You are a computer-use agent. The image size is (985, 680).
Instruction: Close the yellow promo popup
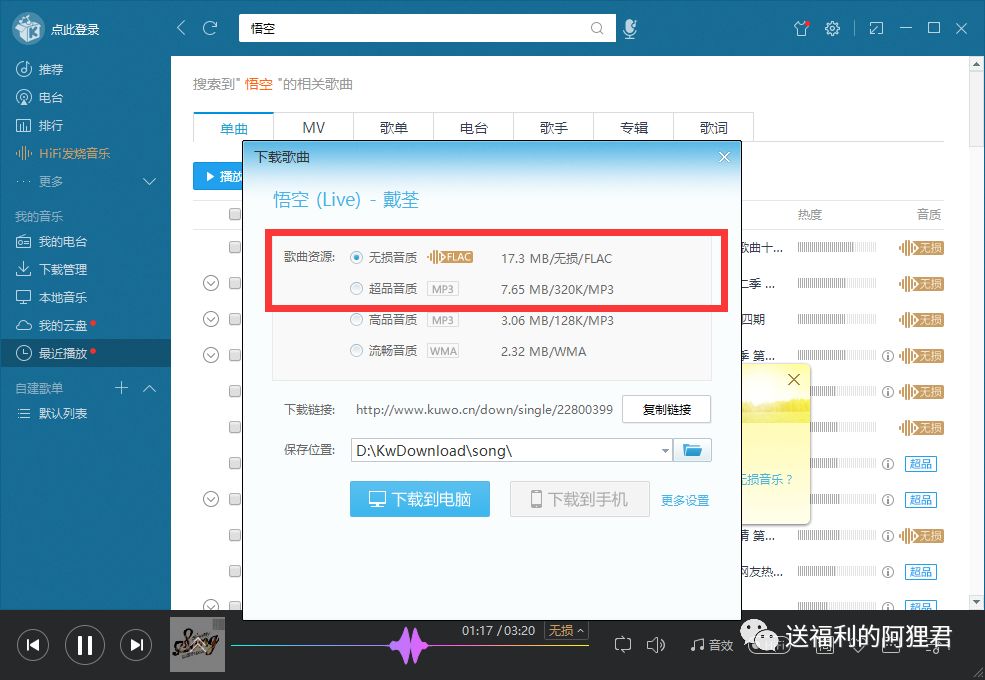tap(794, 380)
